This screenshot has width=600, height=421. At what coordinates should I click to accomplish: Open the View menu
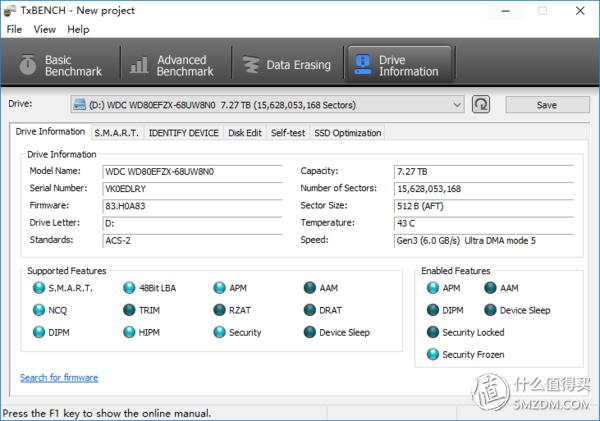tap(44, 29)
